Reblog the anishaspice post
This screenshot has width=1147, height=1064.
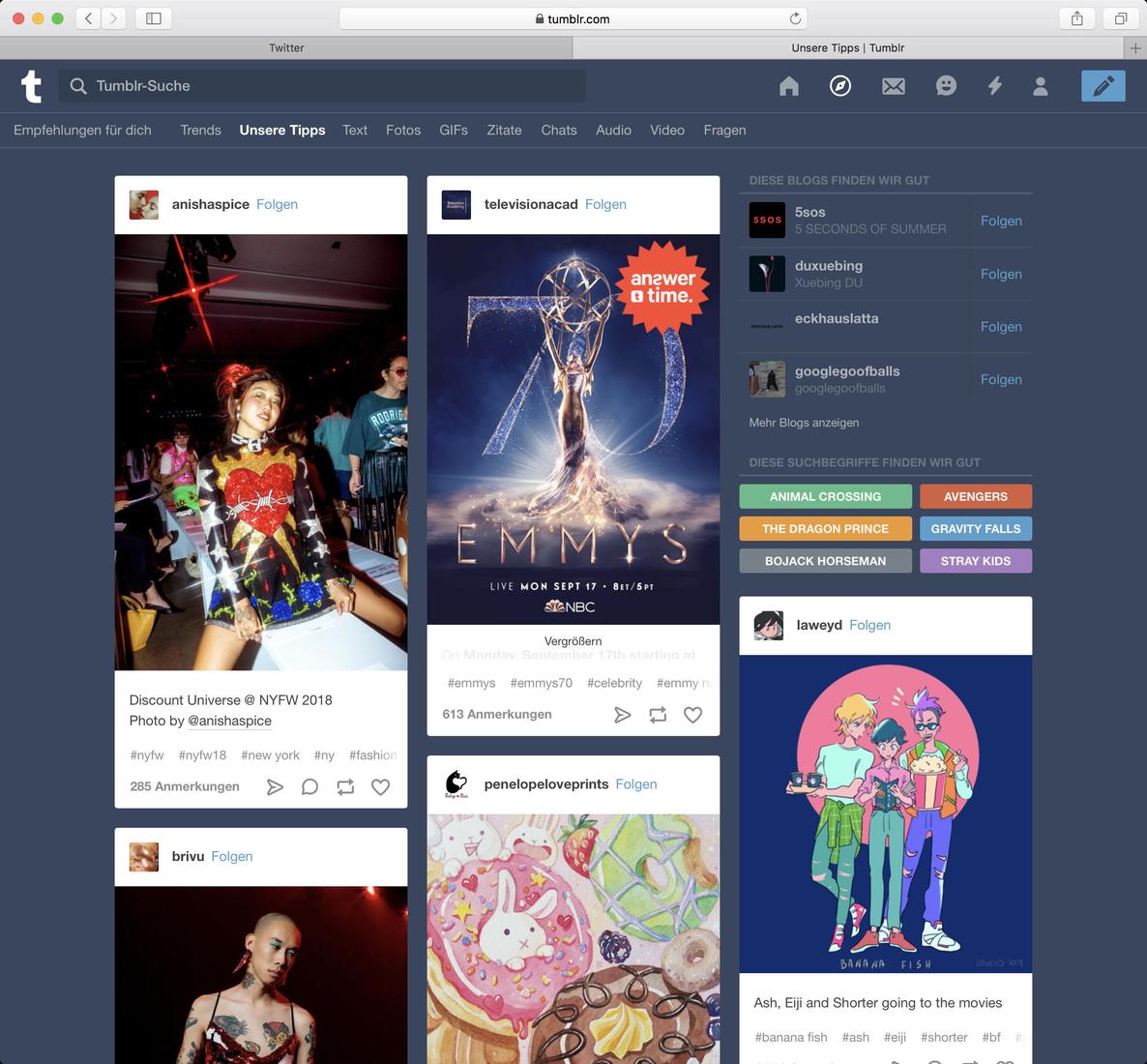pos(345,786)
